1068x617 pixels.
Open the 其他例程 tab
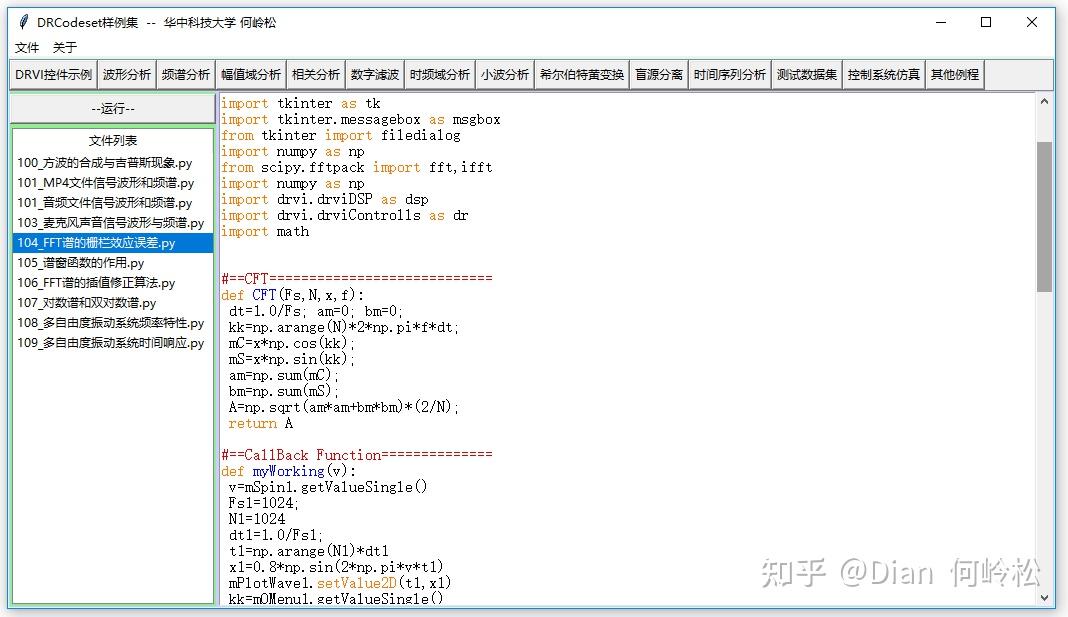tap(954, 73)
